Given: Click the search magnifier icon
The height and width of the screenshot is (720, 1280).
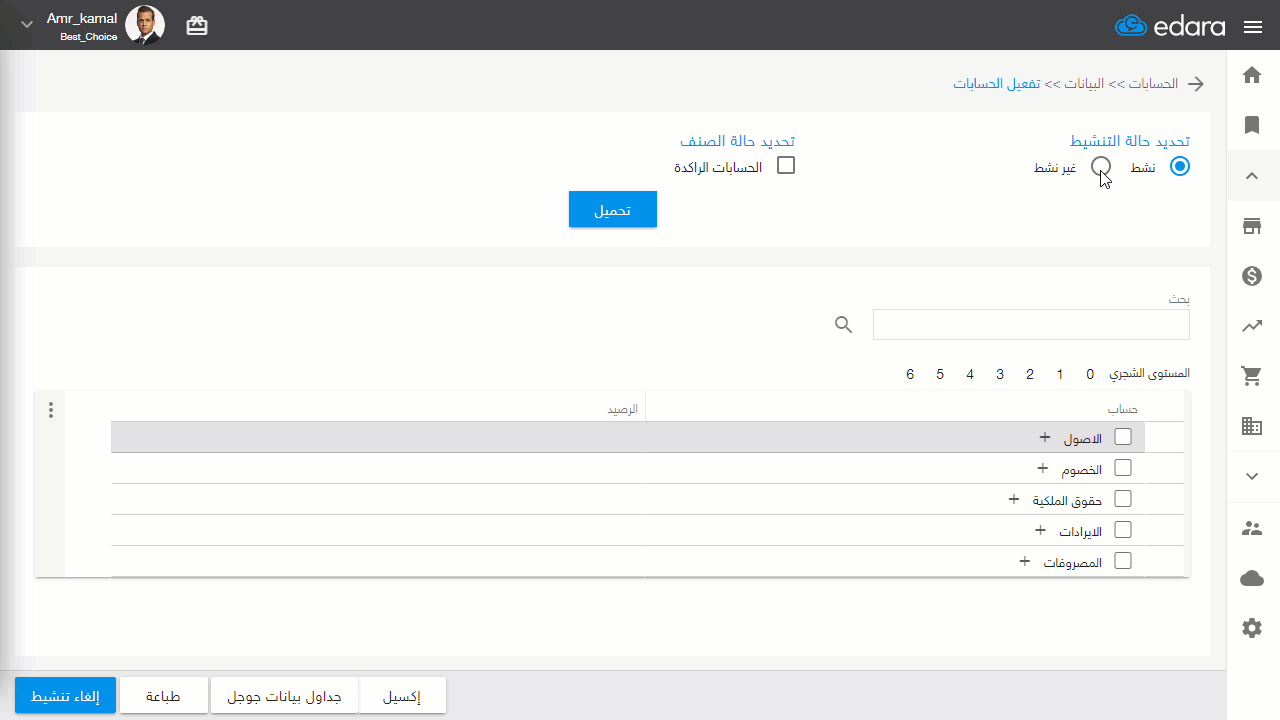Looking at the screenshot, I should point(843,325).
